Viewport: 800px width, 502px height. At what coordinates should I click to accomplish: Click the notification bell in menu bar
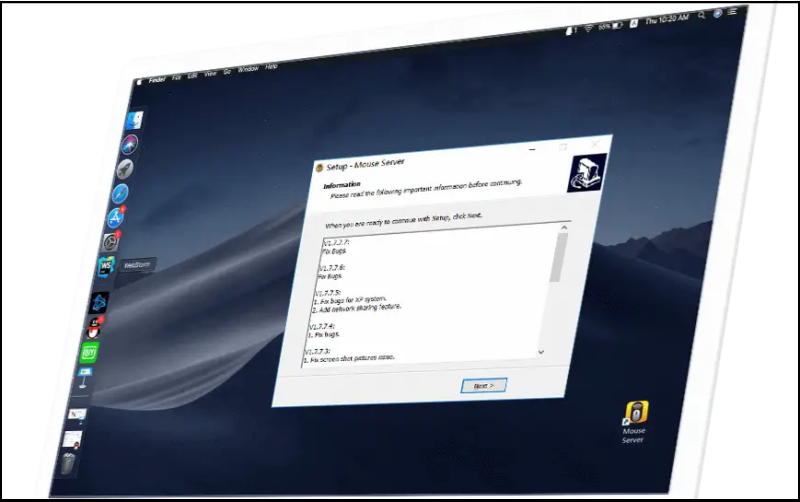coord(570,31)
